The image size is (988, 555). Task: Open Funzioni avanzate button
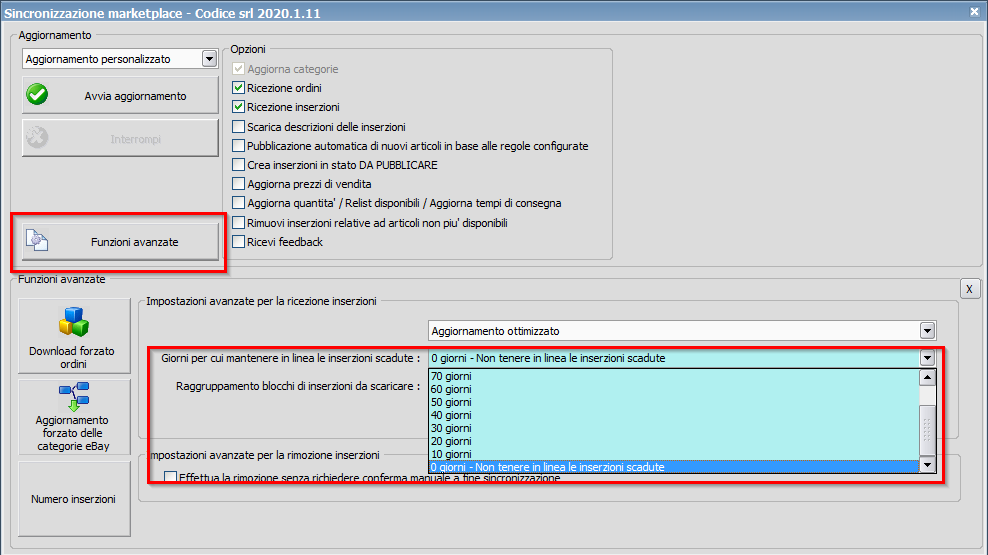tap(120, 242)
